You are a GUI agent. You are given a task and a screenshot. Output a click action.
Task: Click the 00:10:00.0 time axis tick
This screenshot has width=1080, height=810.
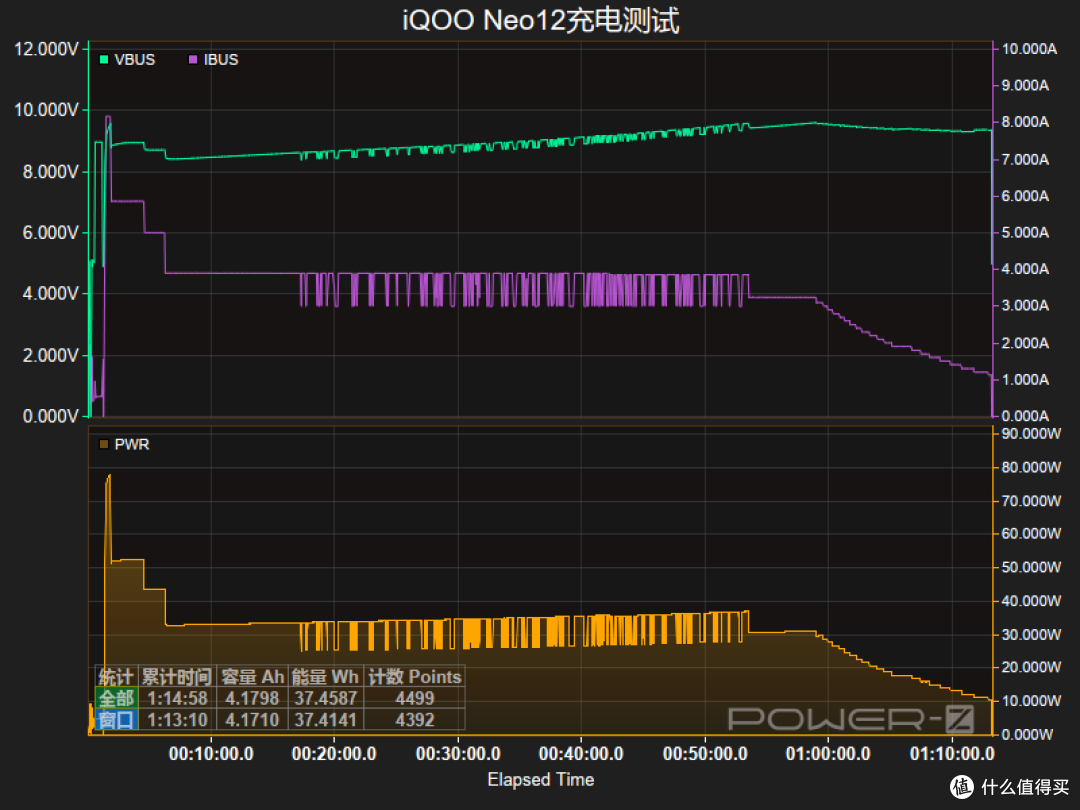point(211,754)
